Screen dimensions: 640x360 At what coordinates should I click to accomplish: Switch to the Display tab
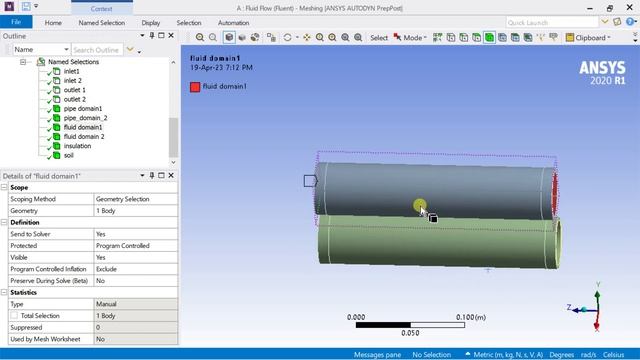coord(151,23)
